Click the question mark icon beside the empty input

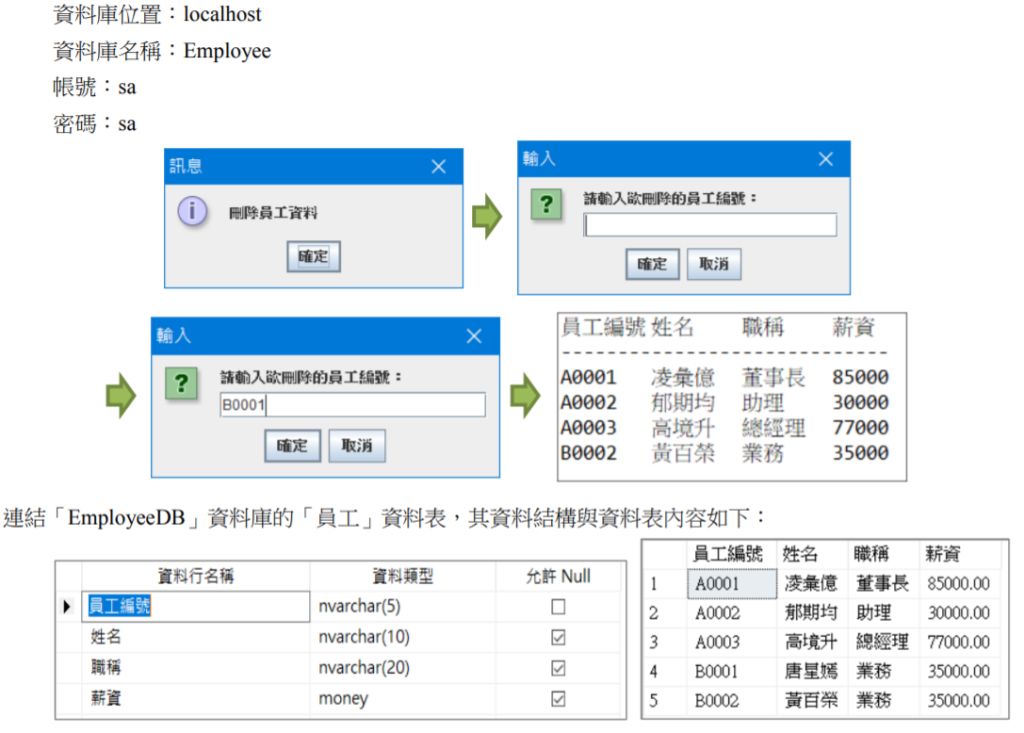click(545, 206)
